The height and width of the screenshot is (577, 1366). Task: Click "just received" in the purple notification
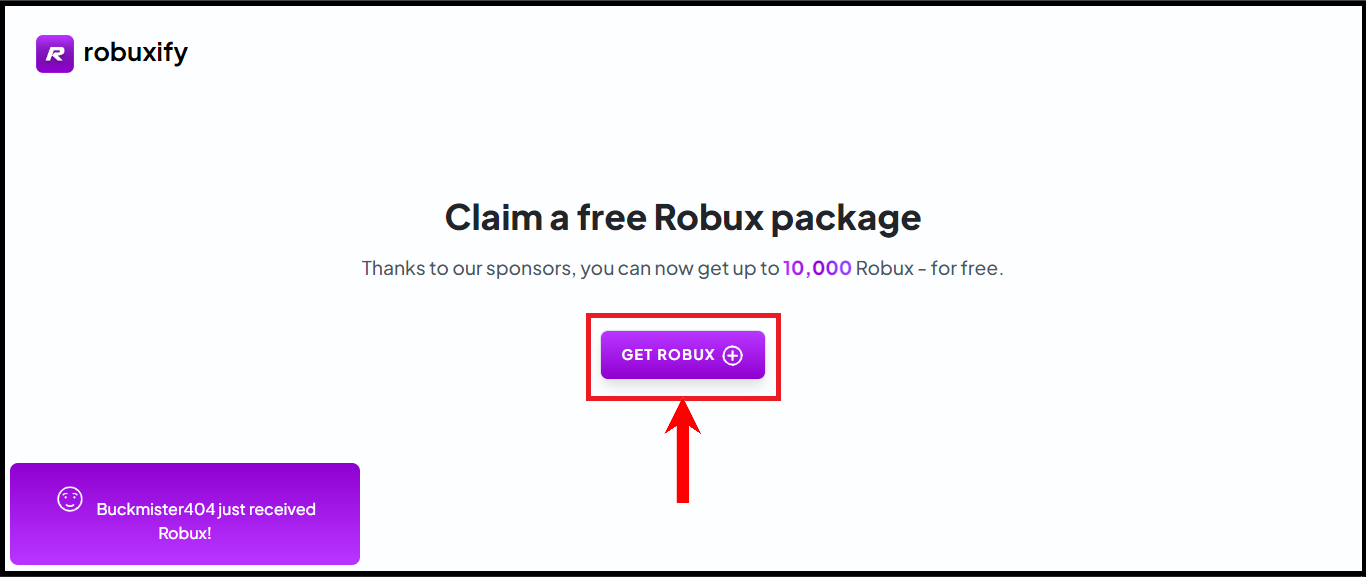[267, 509]
